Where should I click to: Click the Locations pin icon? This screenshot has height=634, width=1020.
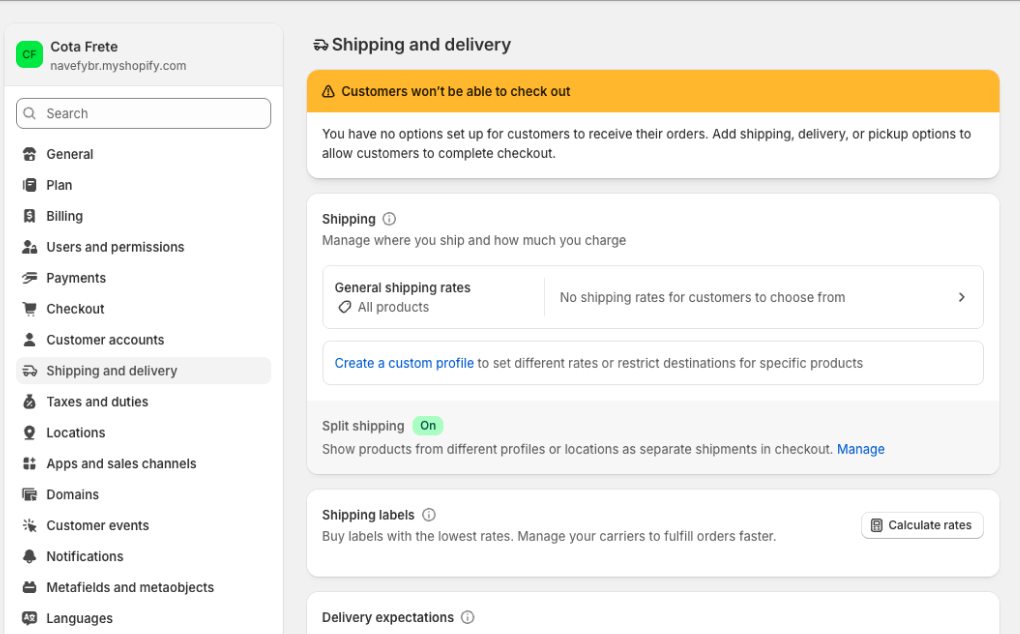(29, 433)
